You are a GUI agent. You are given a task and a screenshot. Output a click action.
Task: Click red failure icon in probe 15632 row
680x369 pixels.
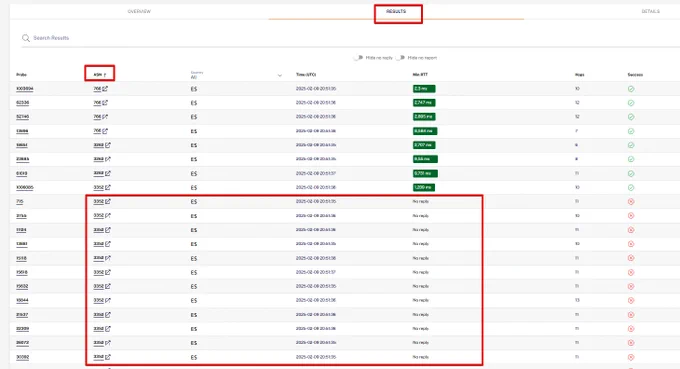[x=631, y=286]
